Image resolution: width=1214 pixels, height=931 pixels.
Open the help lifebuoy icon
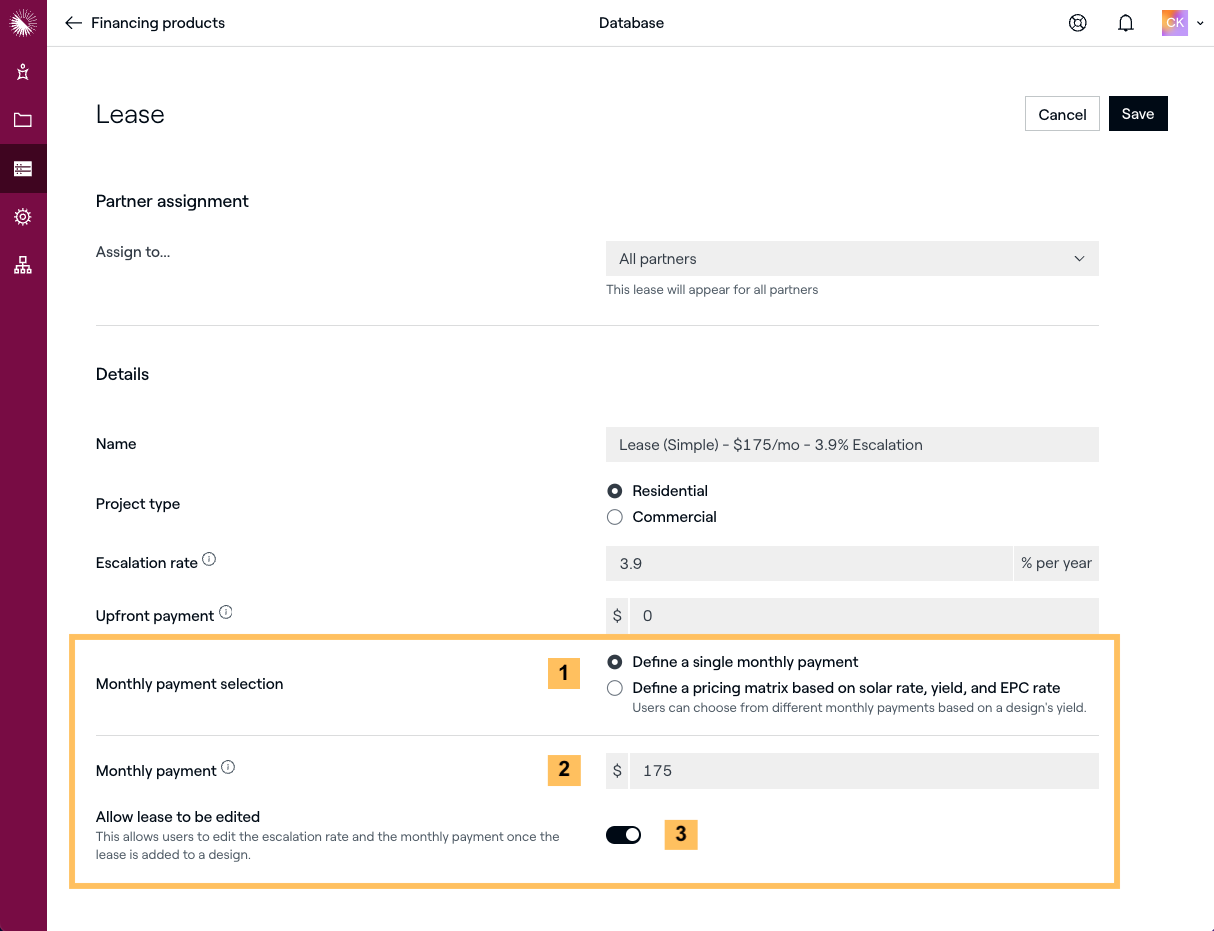click(x=1077, y=23)
